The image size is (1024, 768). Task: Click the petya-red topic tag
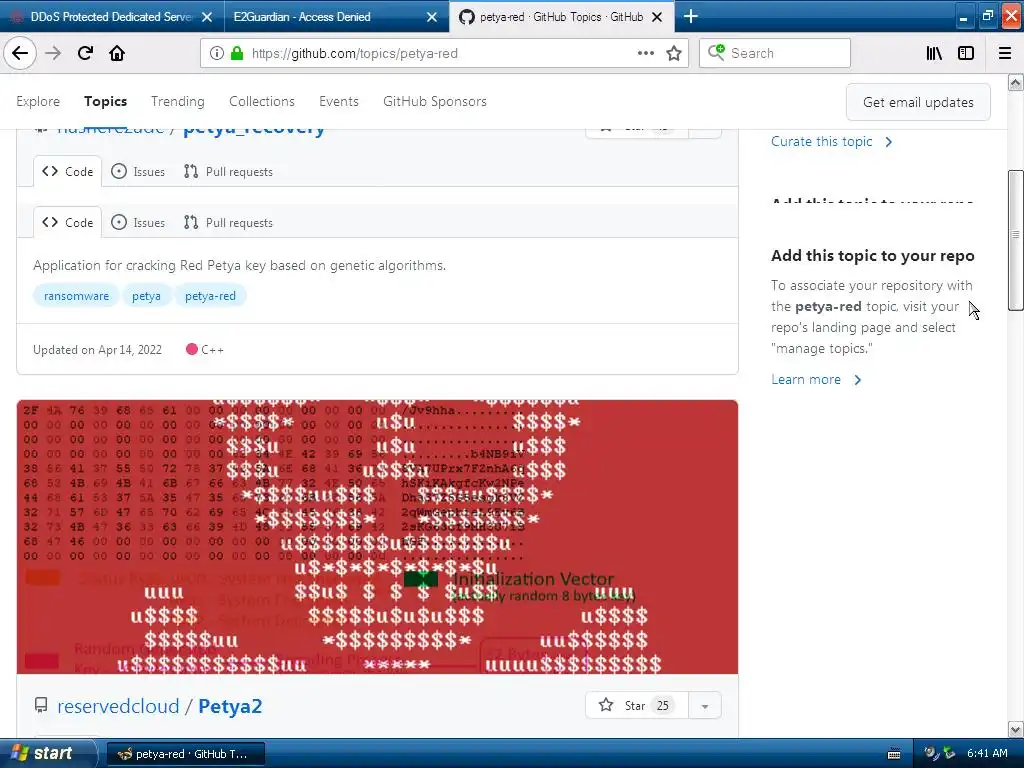[210, 296]
